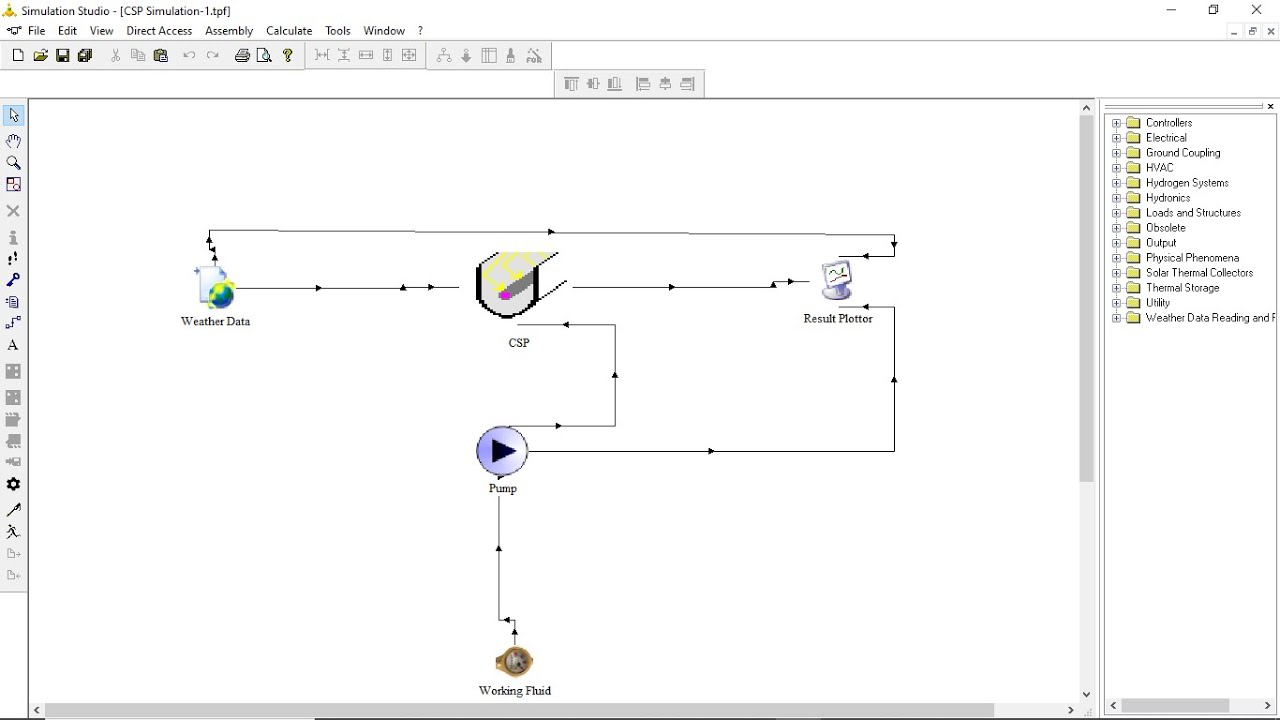
Task: Click the Open file folder icon
Action: pyautogui.click(x=40, y=56)
